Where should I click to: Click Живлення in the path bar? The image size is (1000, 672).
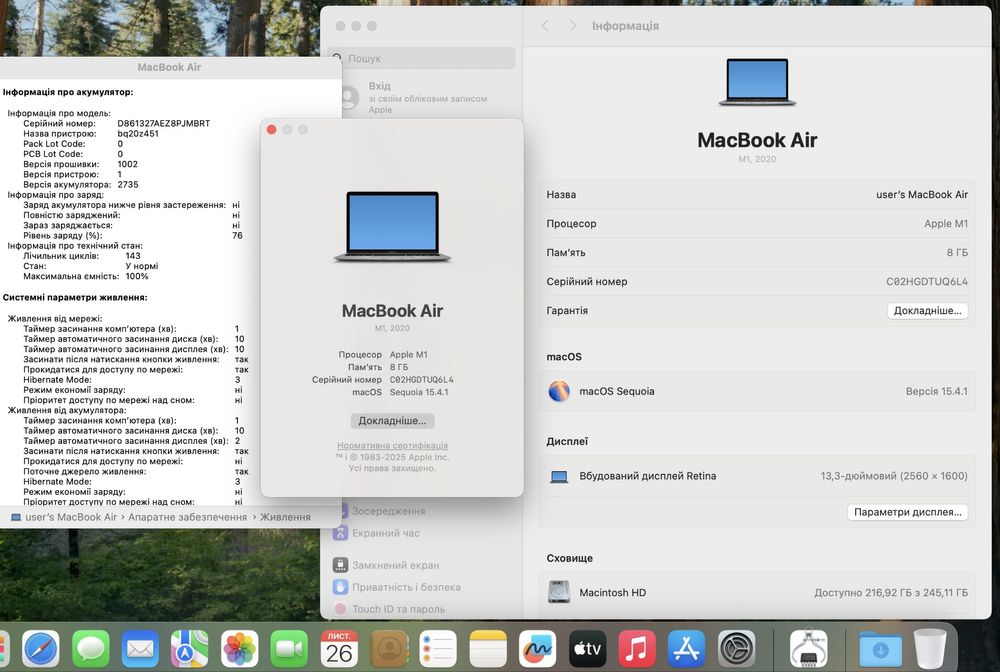pyautogui.click(x=285, y=517)
